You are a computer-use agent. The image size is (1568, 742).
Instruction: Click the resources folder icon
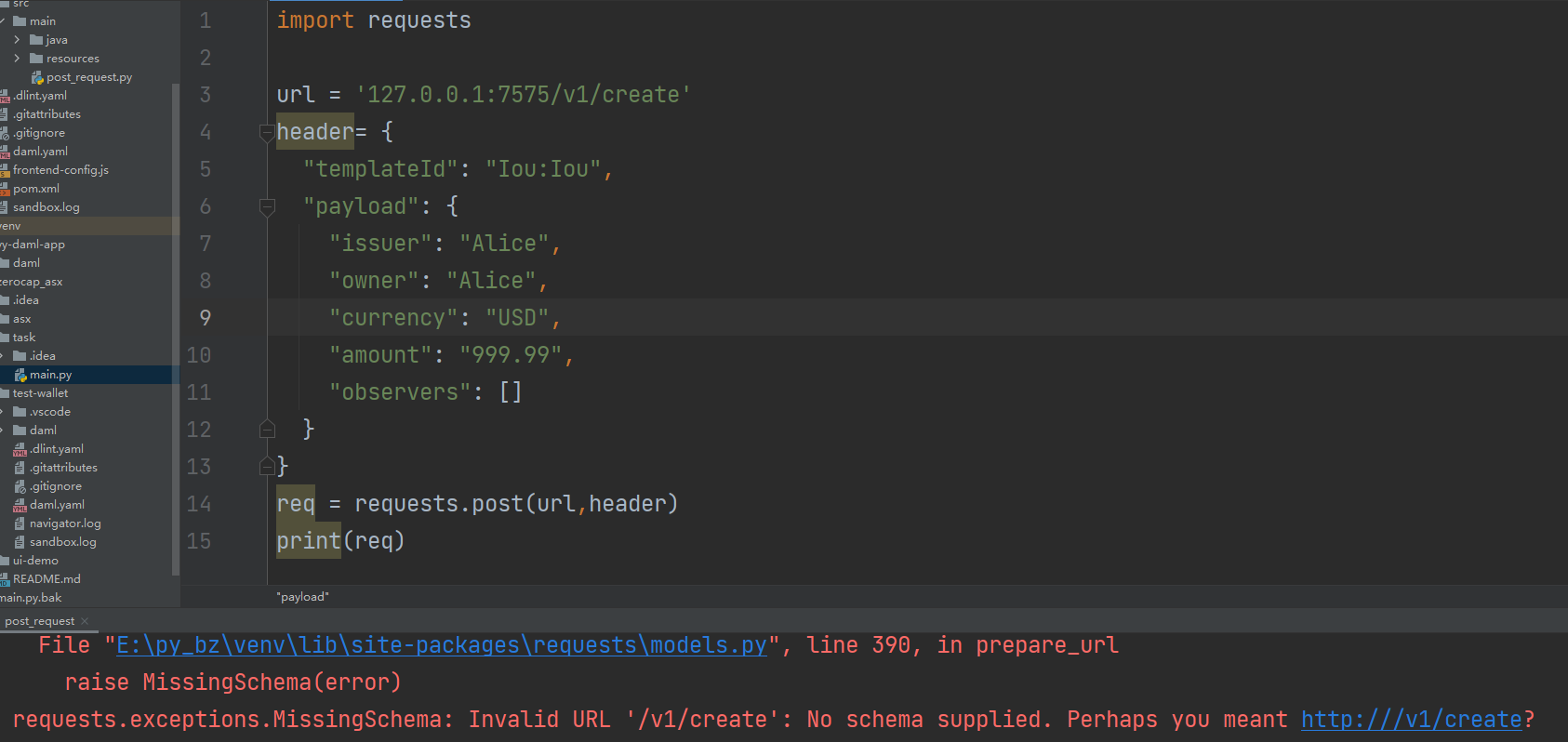(x=36, y=59)
